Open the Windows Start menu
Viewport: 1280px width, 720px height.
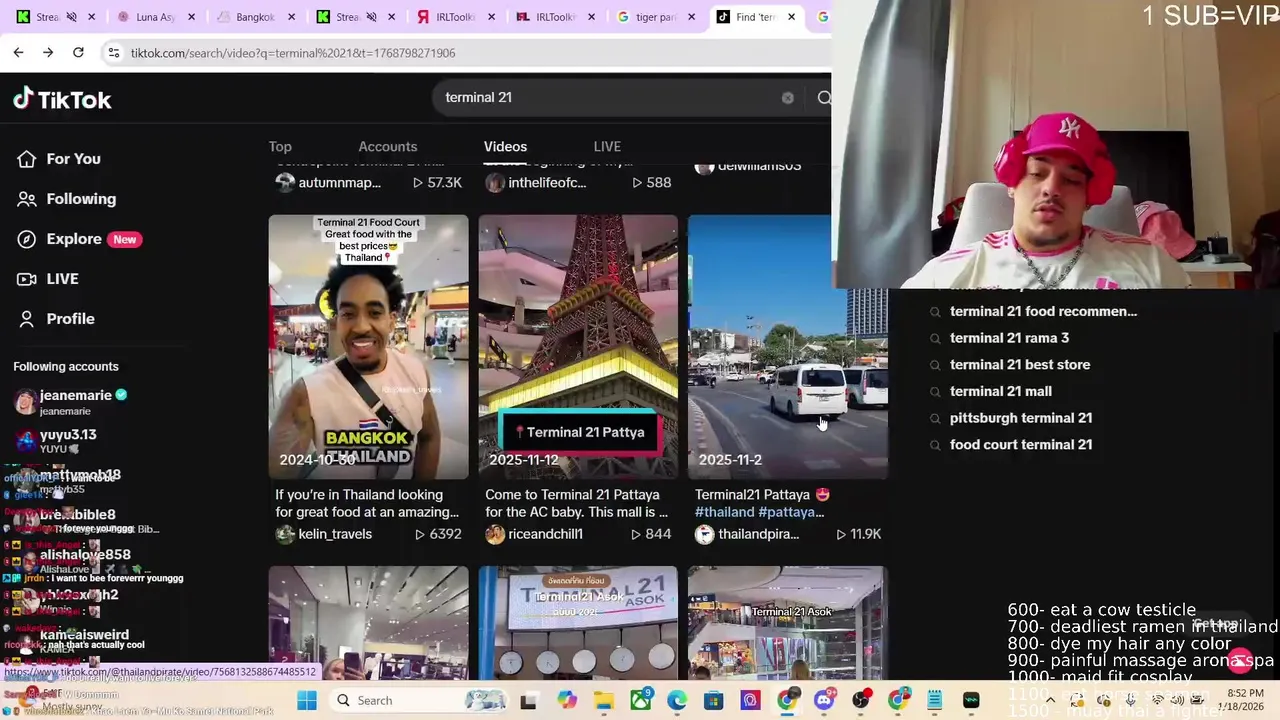pyautogui.click(x=307, y=700)
